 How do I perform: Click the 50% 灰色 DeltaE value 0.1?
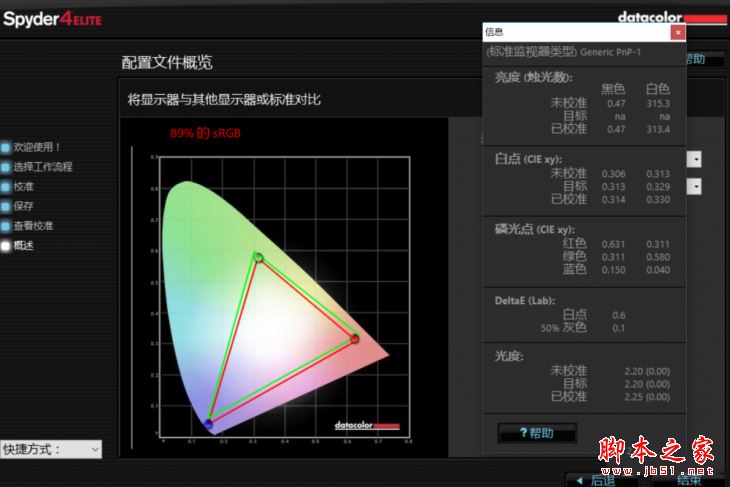click(619, 328)
